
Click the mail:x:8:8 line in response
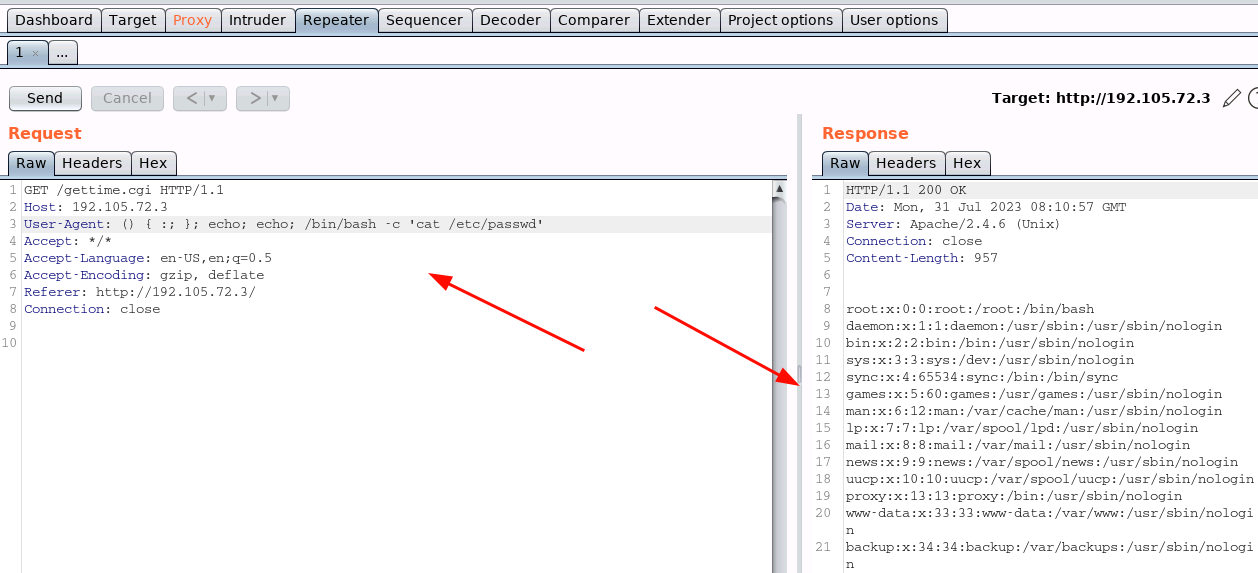[x=1018, y=445]
